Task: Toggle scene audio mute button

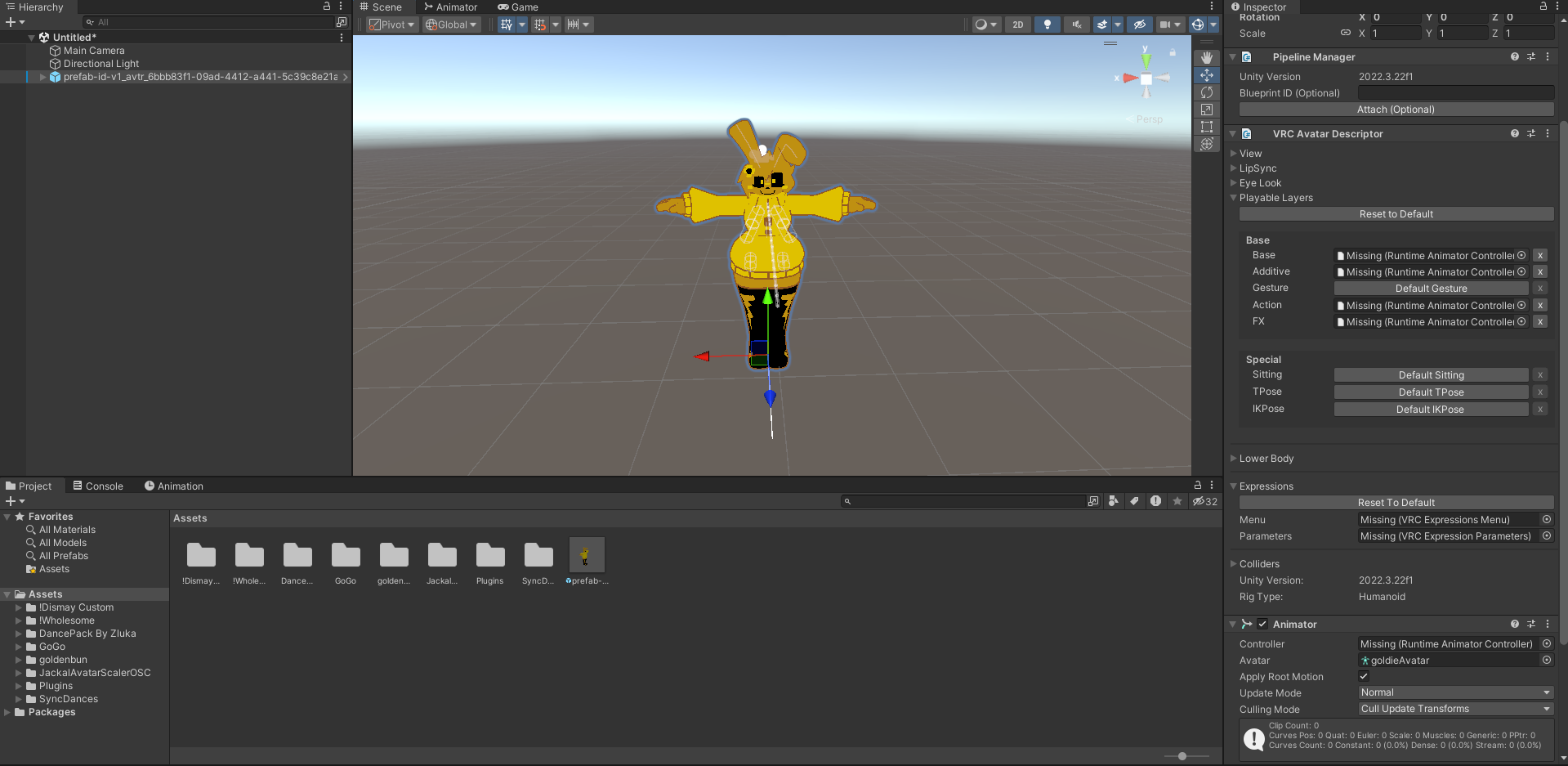Action: [x=1077, y=25]
